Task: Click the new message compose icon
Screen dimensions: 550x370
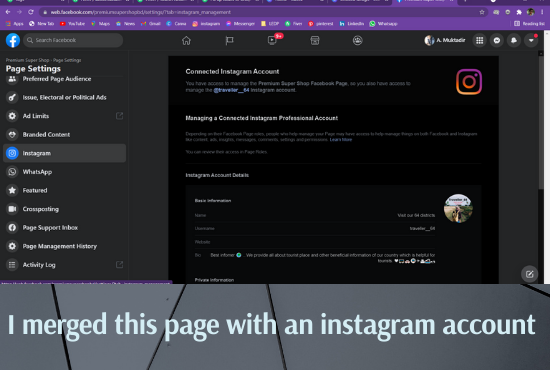Action: pyautogui.click(x=529, y=274)
